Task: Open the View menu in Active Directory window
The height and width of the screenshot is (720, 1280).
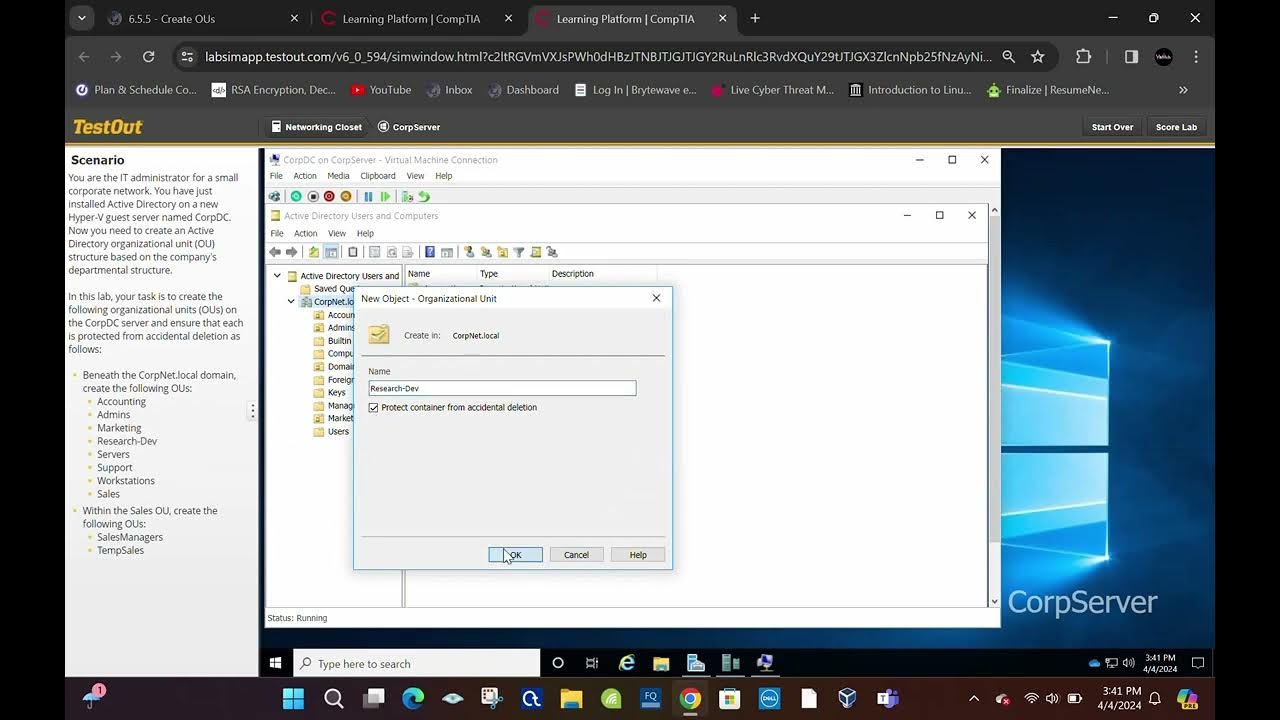Action: 337,234
